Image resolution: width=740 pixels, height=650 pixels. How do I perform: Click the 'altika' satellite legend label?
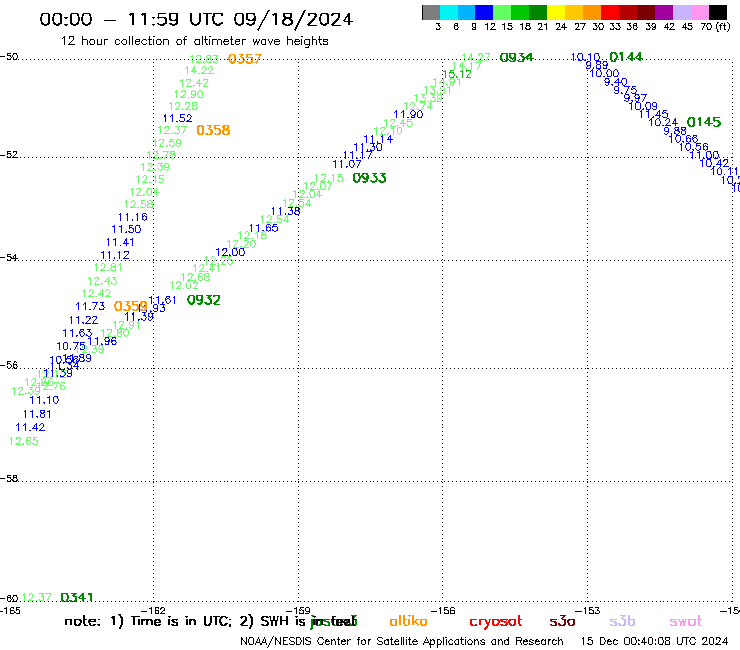408,621
